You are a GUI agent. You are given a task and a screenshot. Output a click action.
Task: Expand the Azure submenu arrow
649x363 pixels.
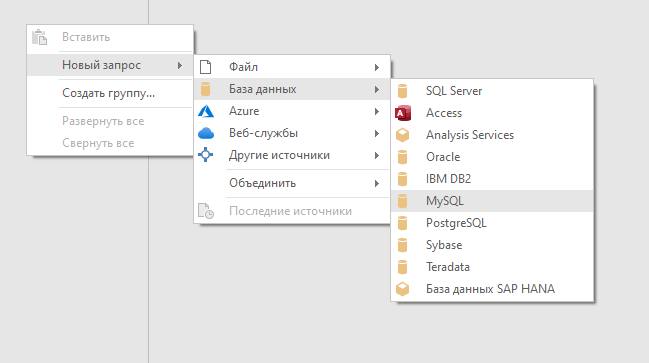point(377,111)
